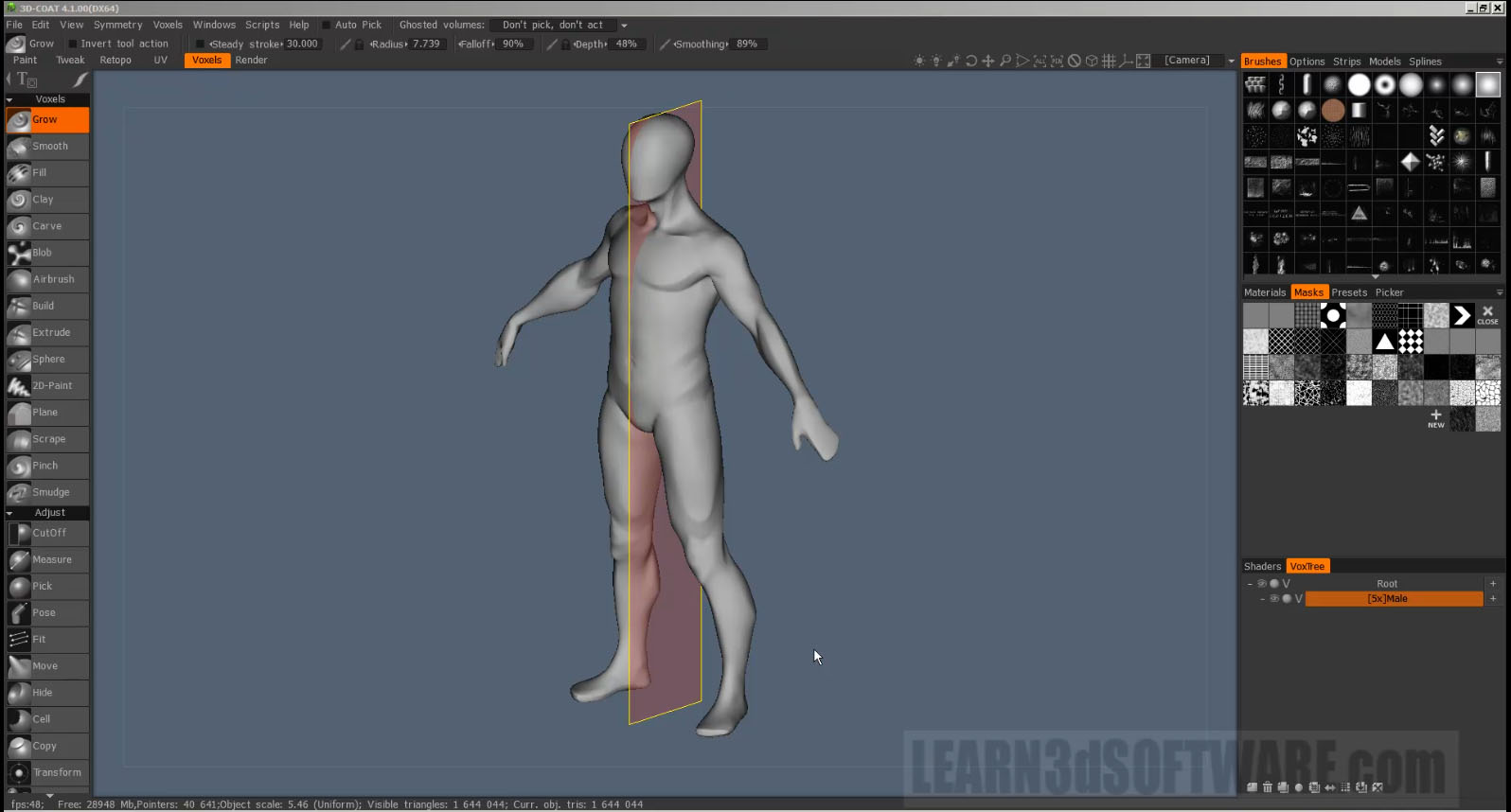The image size is (1511, 812).
Task: Select the Build tool
Action: coord(47,306)
